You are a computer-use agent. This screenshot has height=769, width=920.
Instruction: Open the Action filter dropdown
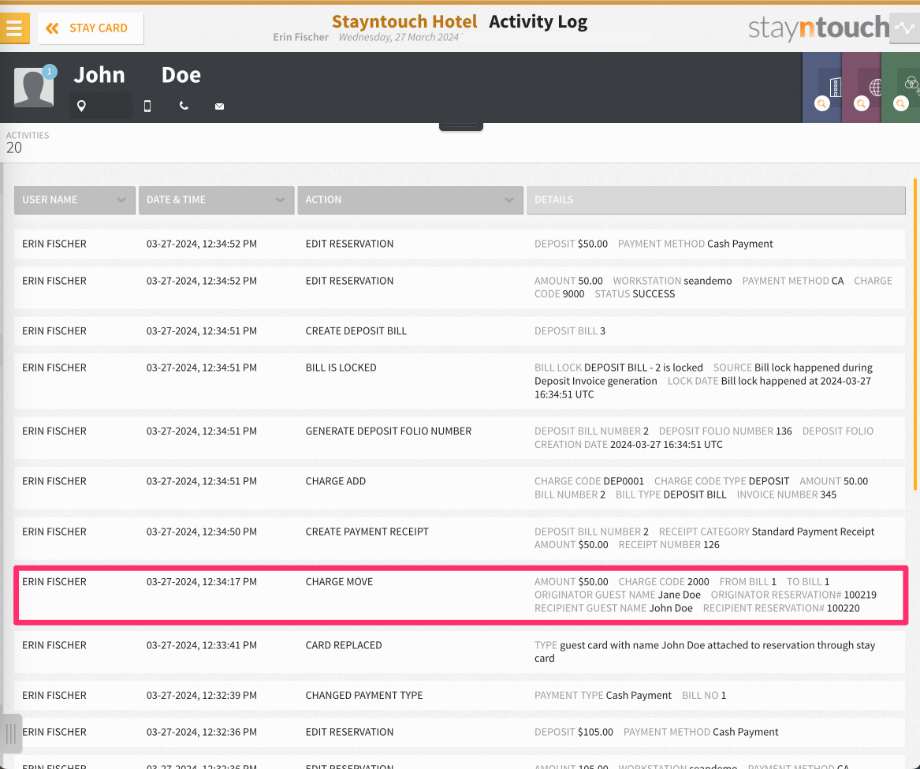(x=410, y=200)
